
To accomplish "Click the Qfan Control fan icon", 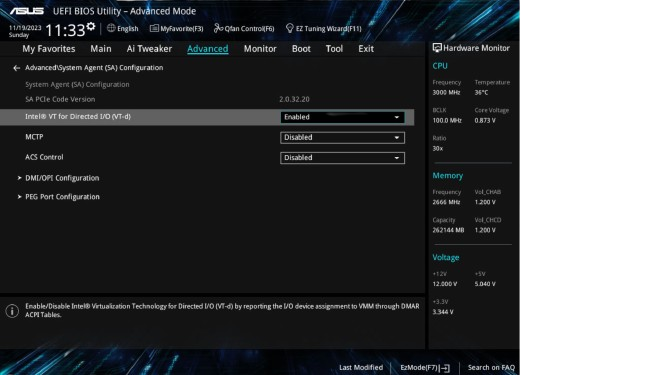I will tap(218, 28).
